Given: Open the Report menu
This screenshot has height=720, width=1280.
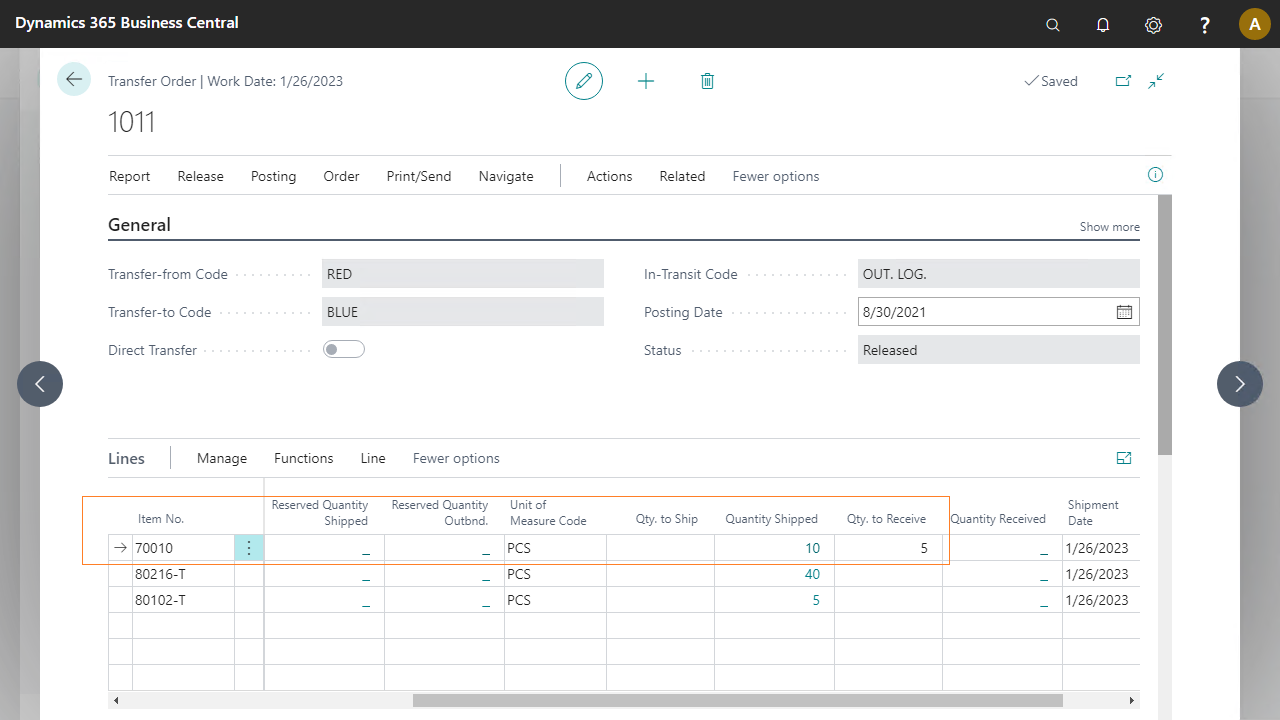Looking at the screenshot, I should pyautogui.click(x=130, y=176).
